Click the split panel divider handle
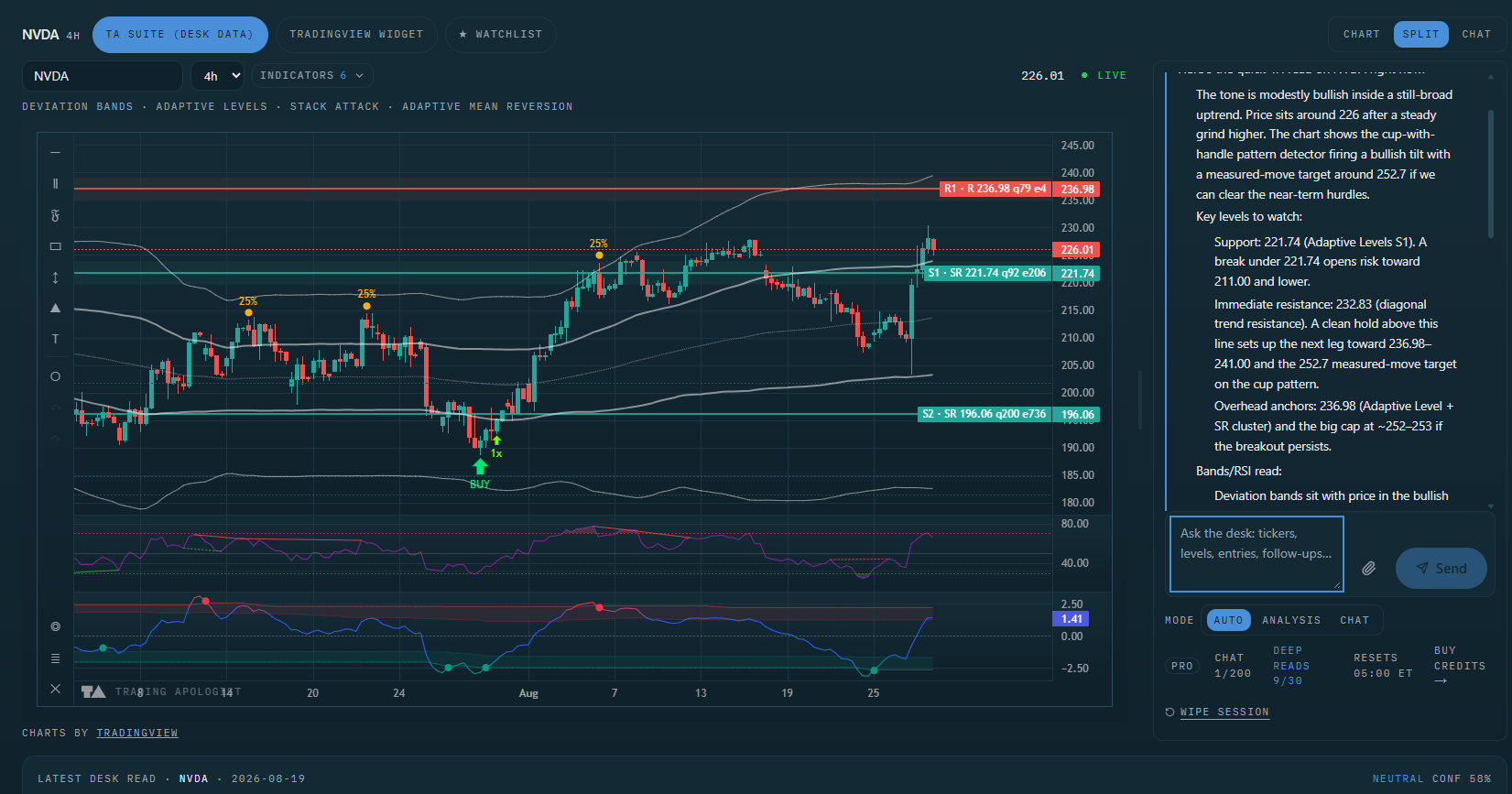1512x794 pixels. point(1140,400)
